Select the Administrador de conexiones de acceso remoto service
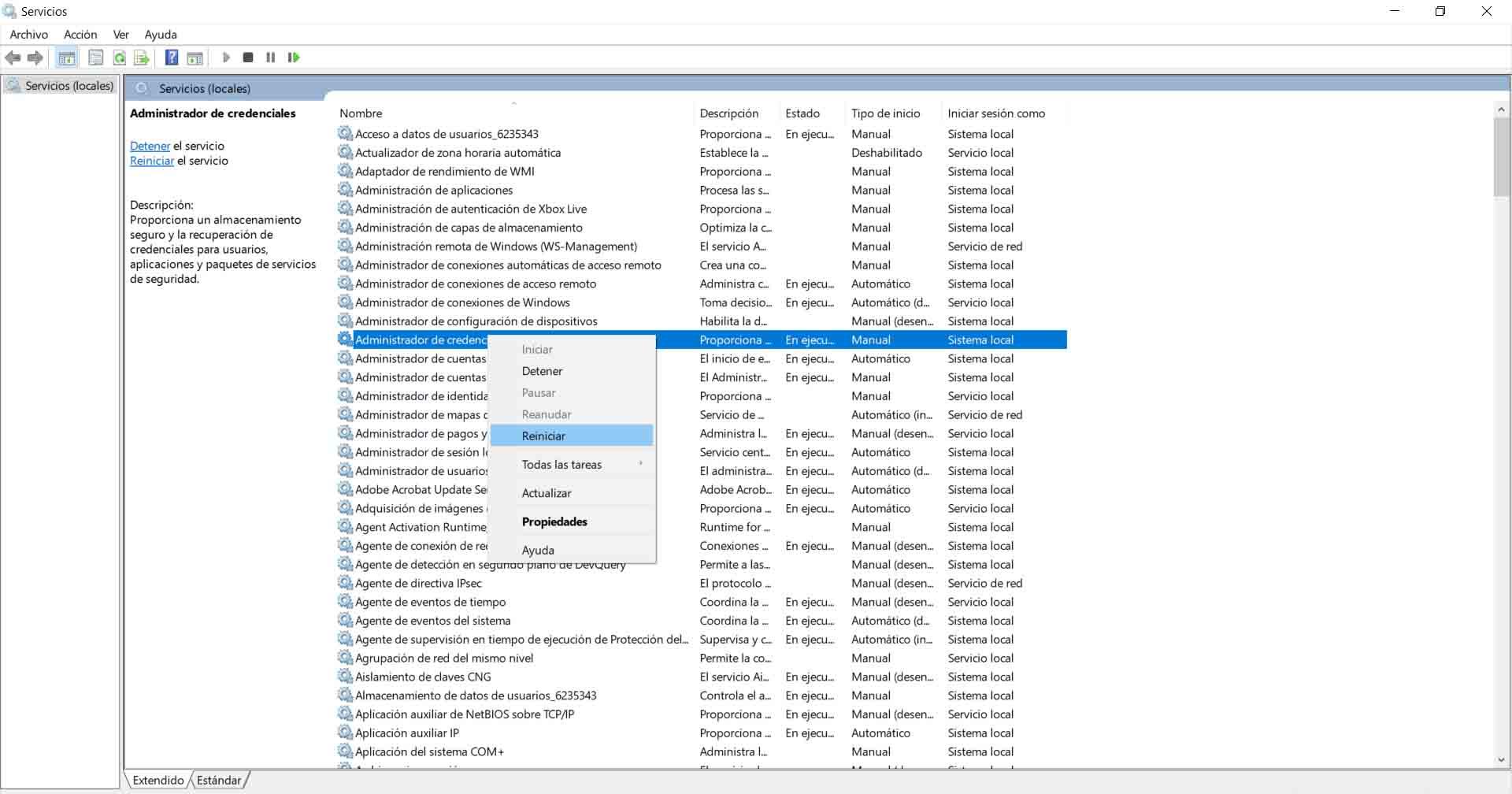This screenshot has height=794, width=1512. tap(476, 284)
